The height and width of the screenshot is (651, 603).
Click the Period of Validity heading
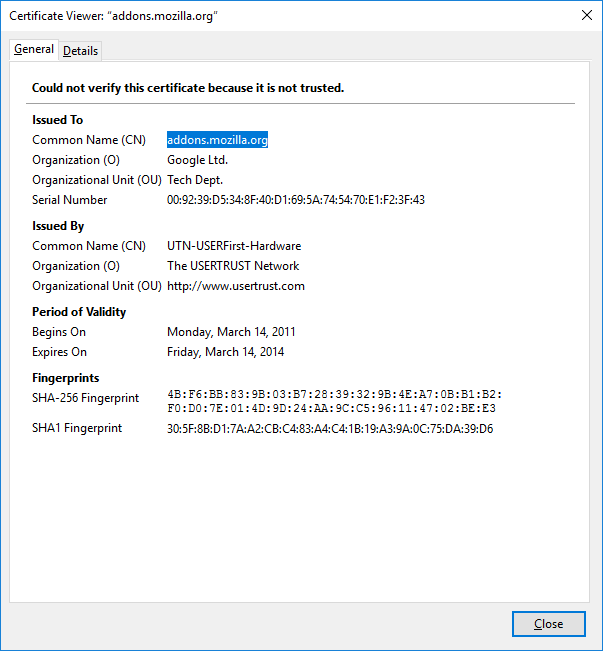pos(79,312)
